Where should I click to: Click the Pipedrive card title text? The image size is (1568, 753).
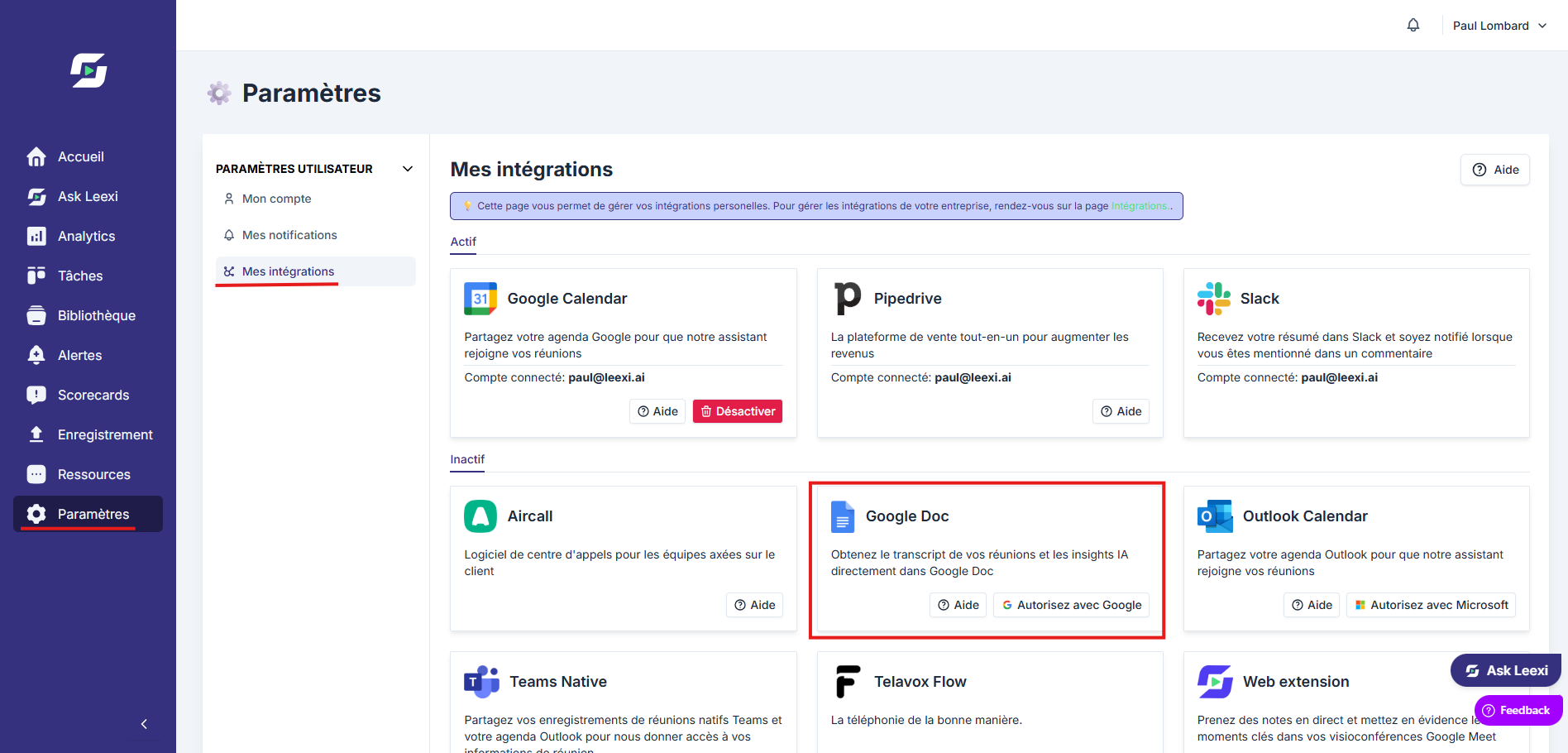(907, 299)
